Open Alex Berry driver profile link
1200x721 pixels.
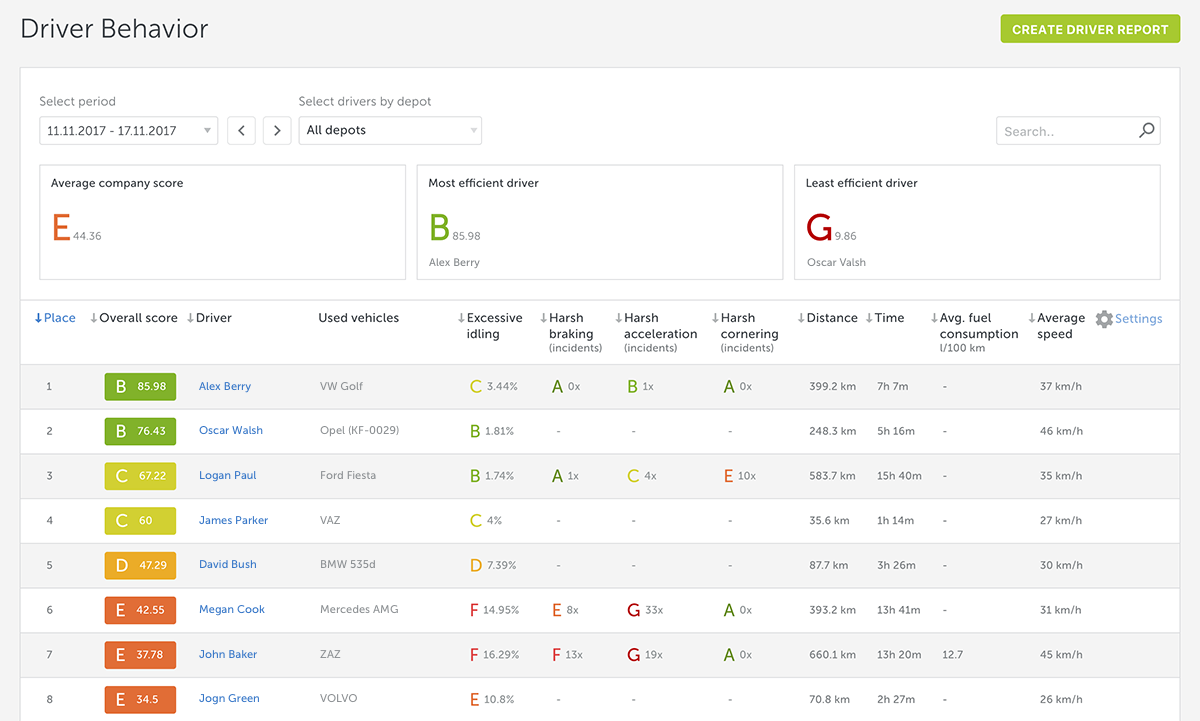[225, 386]
